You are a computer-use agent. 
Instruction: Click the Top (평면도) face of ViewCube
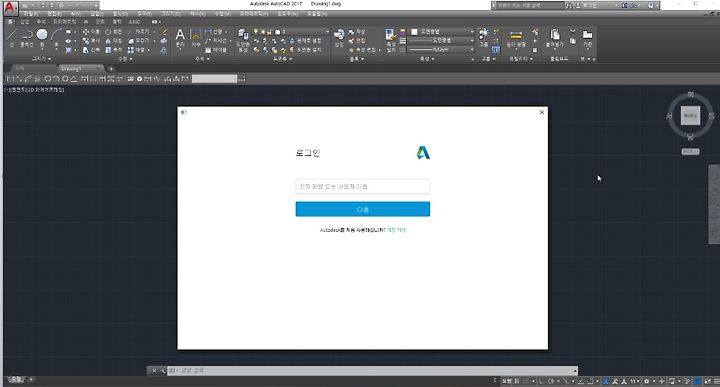pyautogui.click(x=690, y=116)
